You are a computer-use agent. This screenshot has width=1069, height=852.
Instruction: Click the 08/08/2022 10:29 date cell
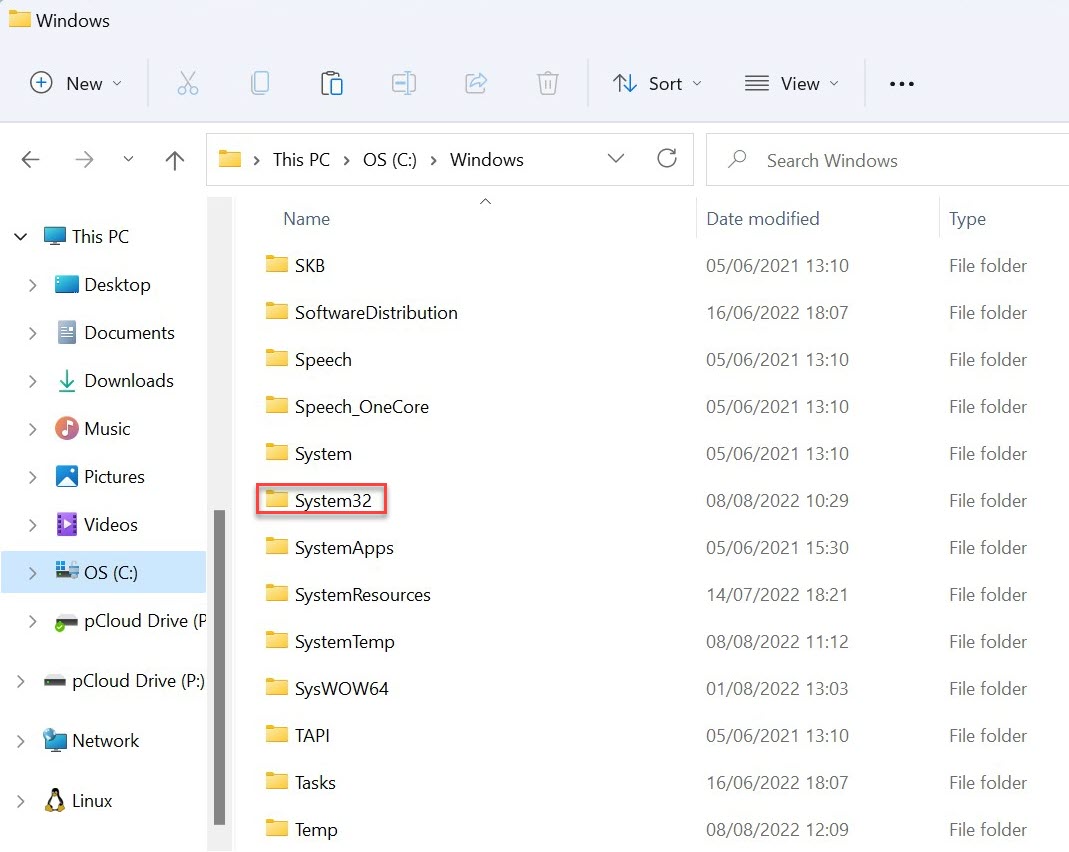(777, 500)
